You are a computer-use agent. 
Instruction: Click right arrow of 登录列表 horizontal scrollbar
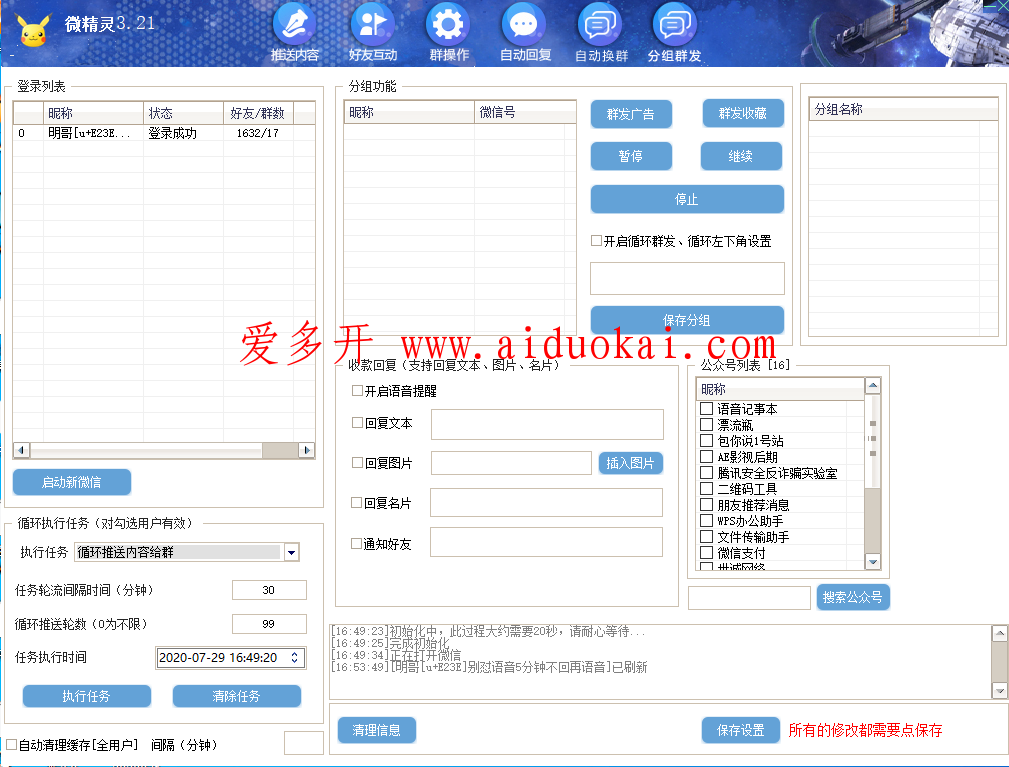click(x=307, y=450)
